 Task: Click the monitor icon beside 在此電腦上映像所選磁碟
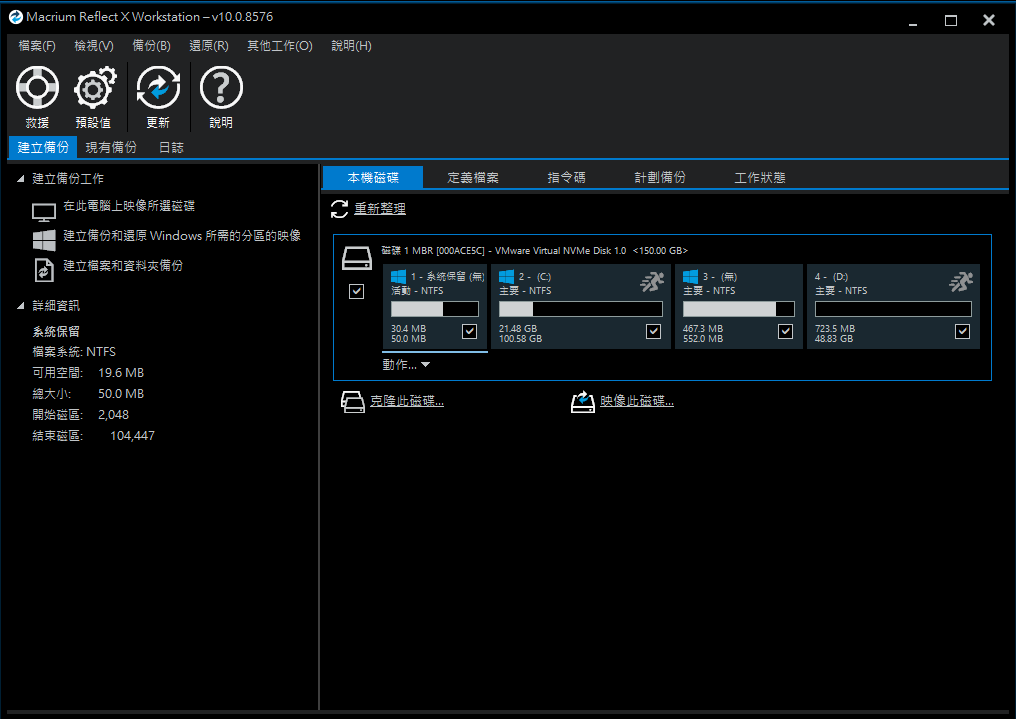44,212
